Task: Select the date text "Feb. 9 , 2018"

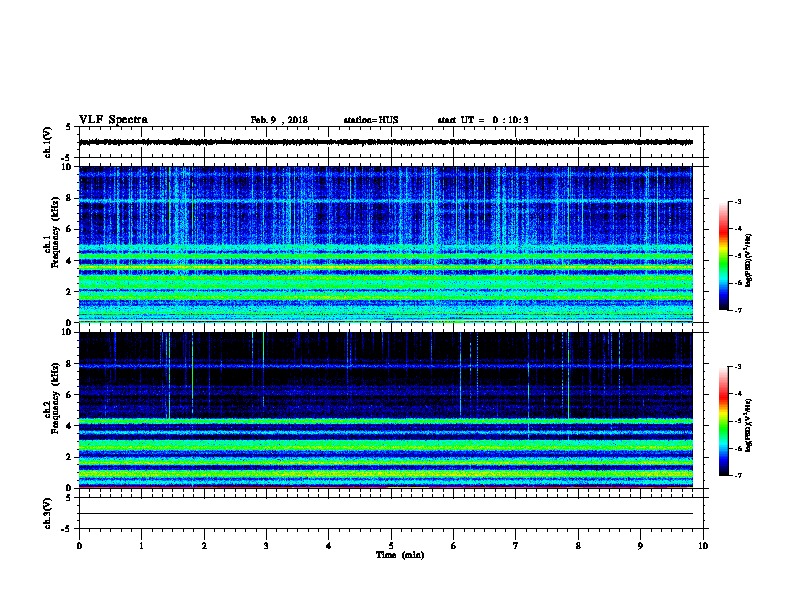Action: pyautogui.click(x=279, y=120)
